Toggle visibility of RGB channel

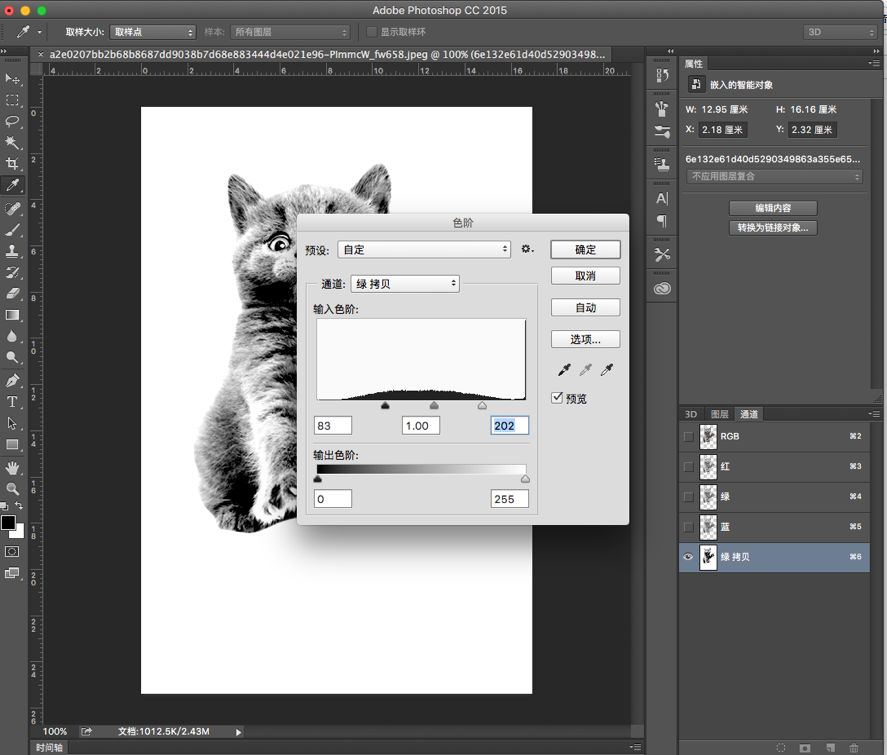click(x=688, y=437)
